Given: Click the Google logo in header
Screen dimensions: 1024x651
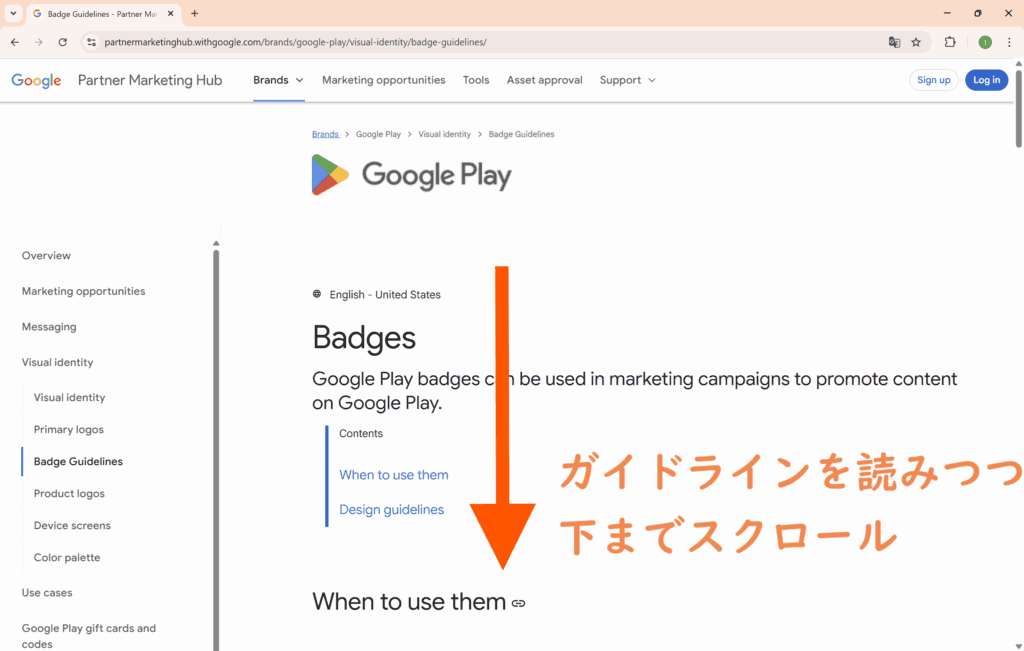Looking at the screenshot, I should 37,80.
